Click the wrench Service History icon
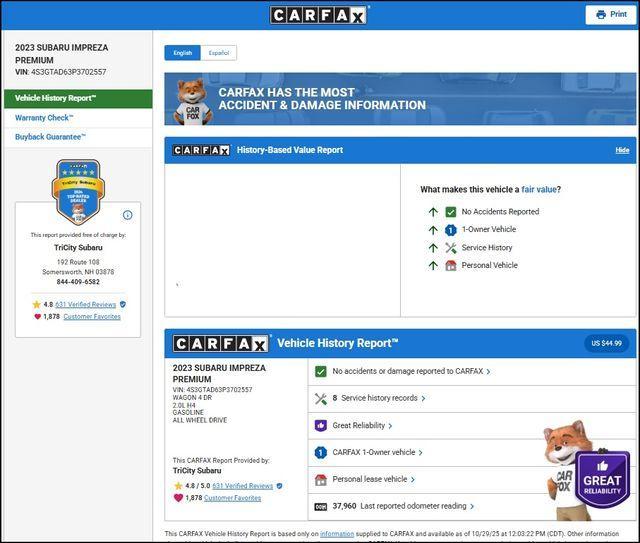This screenshot has height=543, width=640. 451,248
